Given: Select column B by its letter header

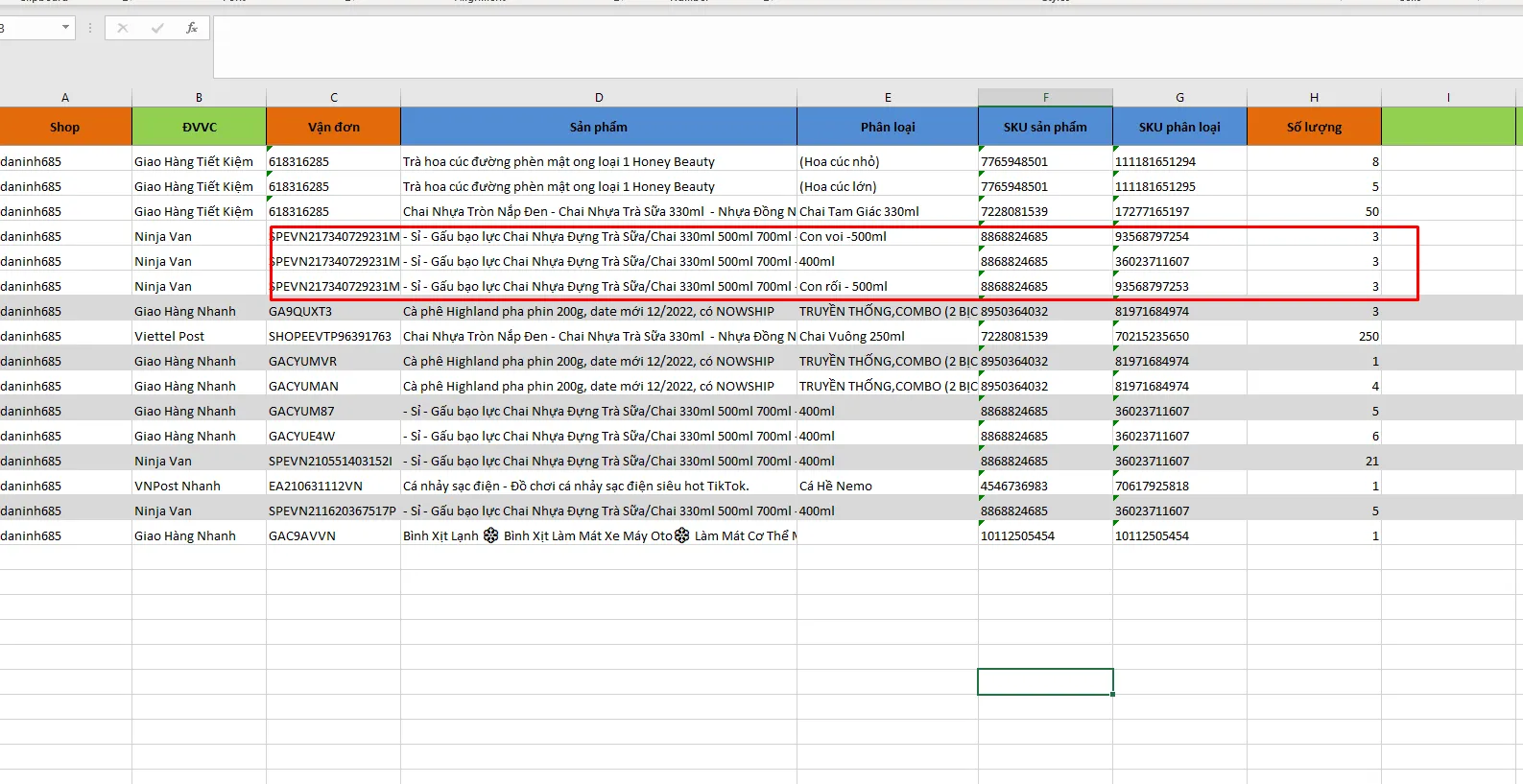Looking at the screenshot, I should point(199,97).
